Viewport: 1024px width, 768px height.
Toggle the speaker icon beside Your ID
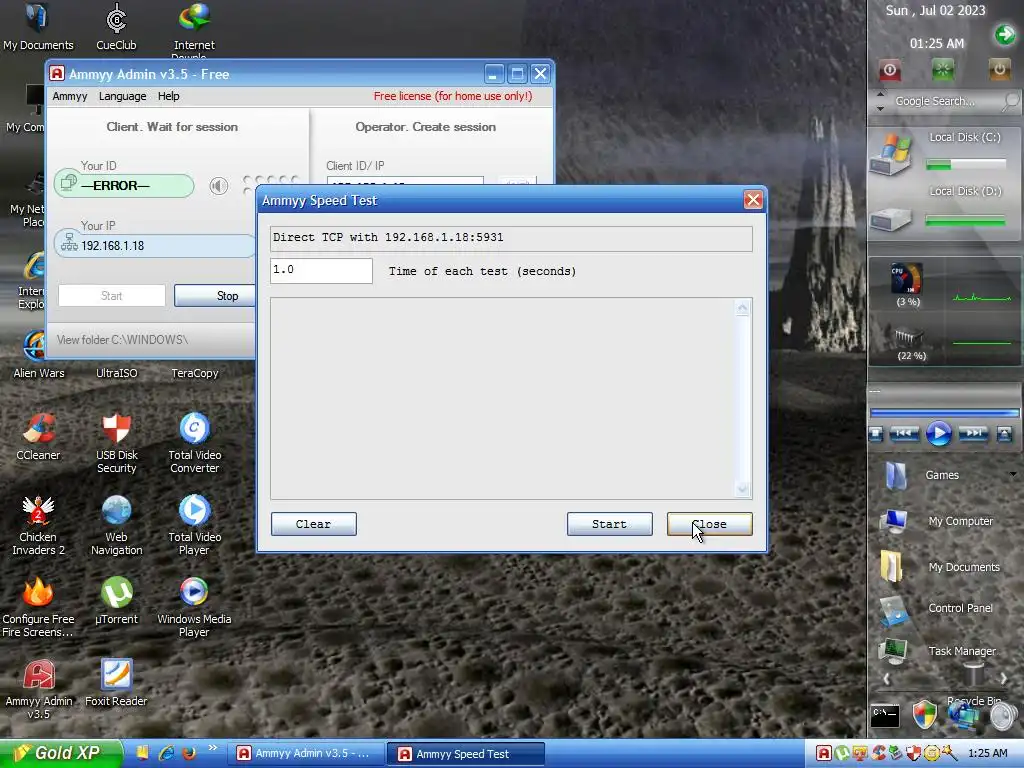[x=219, y=186]
